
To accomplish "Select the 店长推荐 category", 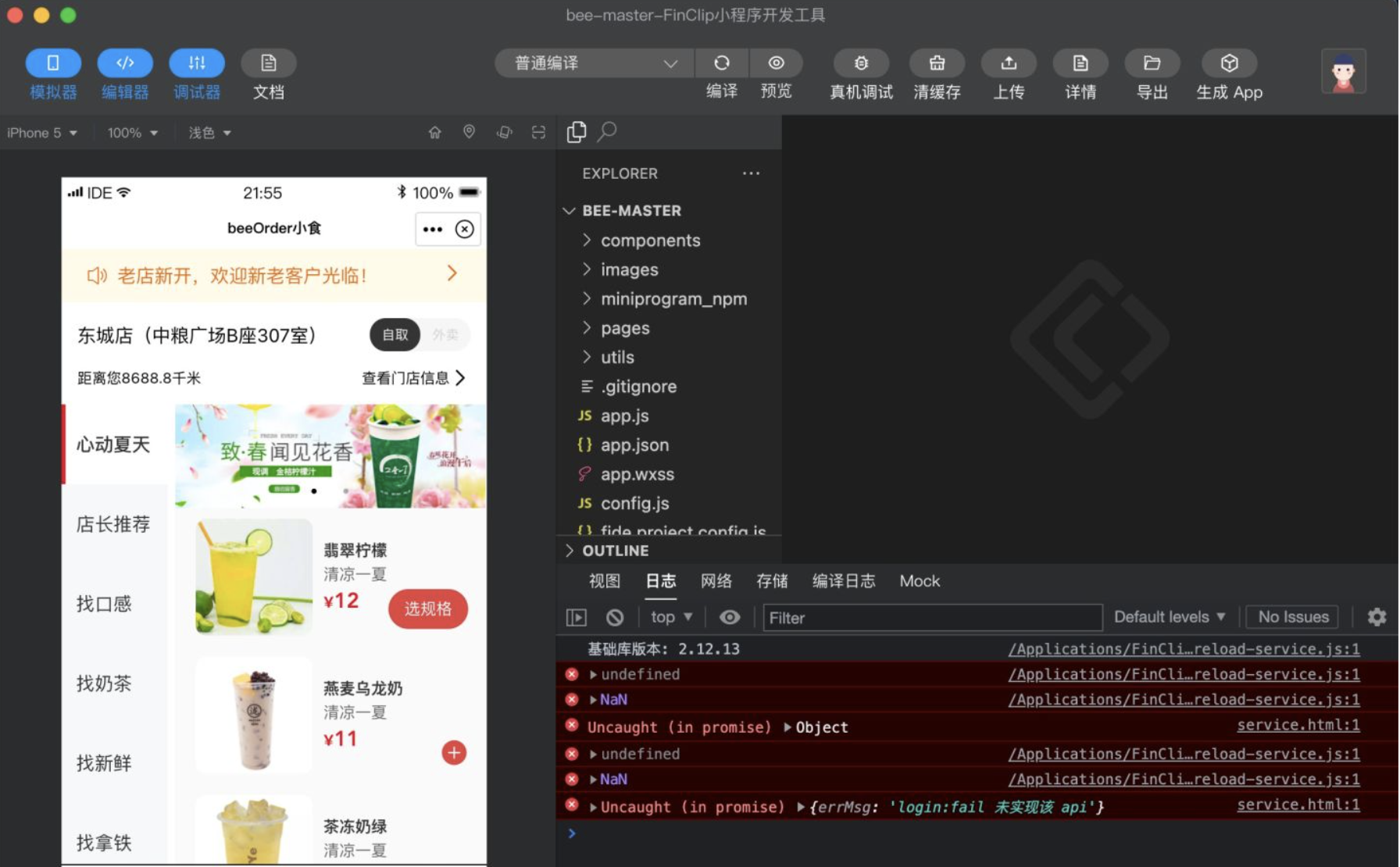I will click(114, 524).
